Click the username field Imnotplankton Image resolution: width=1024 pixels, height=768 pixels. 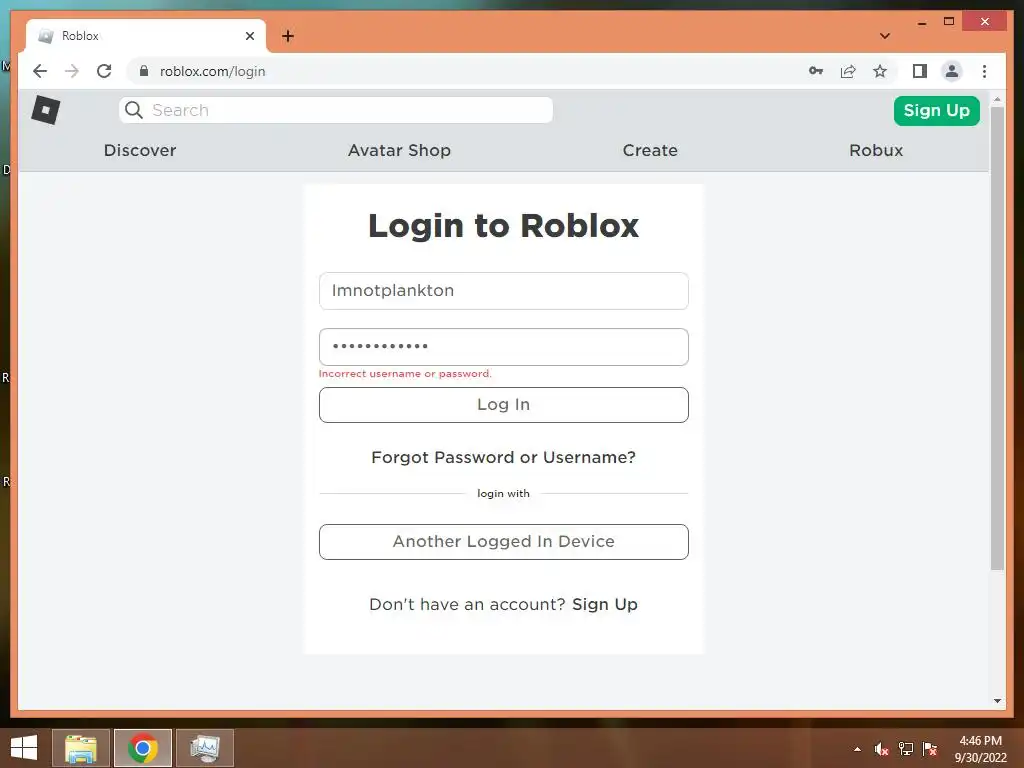(x=504, y=291)
